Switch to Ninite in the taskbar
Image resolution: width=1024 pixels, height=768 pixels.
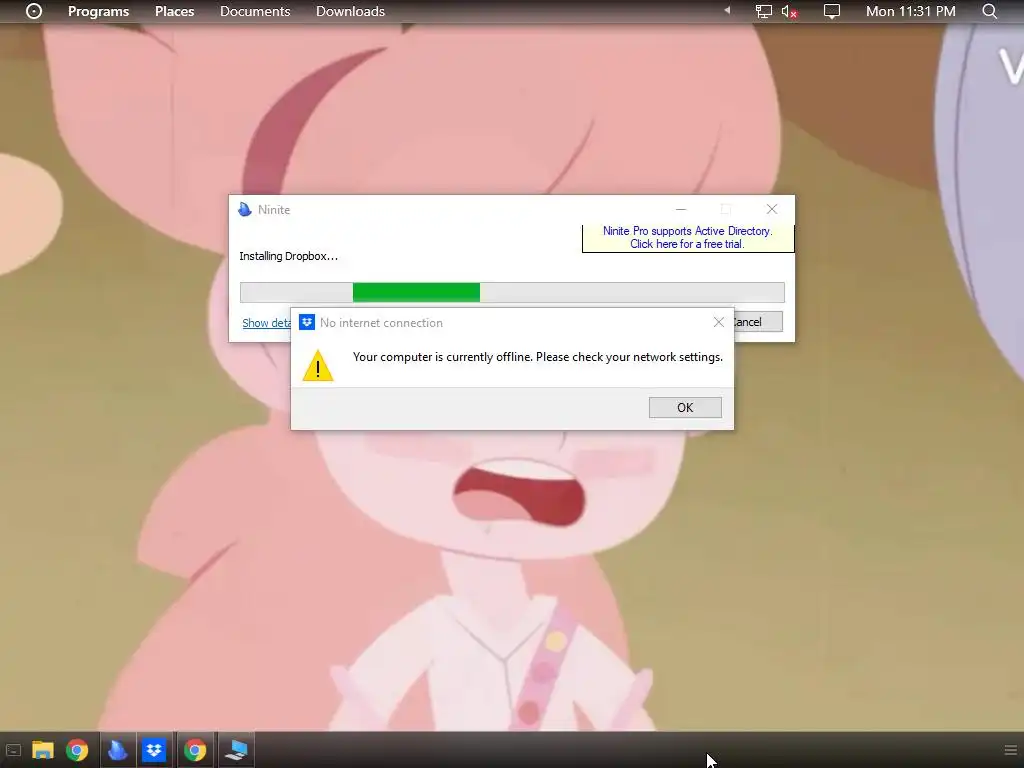[118, 750]
